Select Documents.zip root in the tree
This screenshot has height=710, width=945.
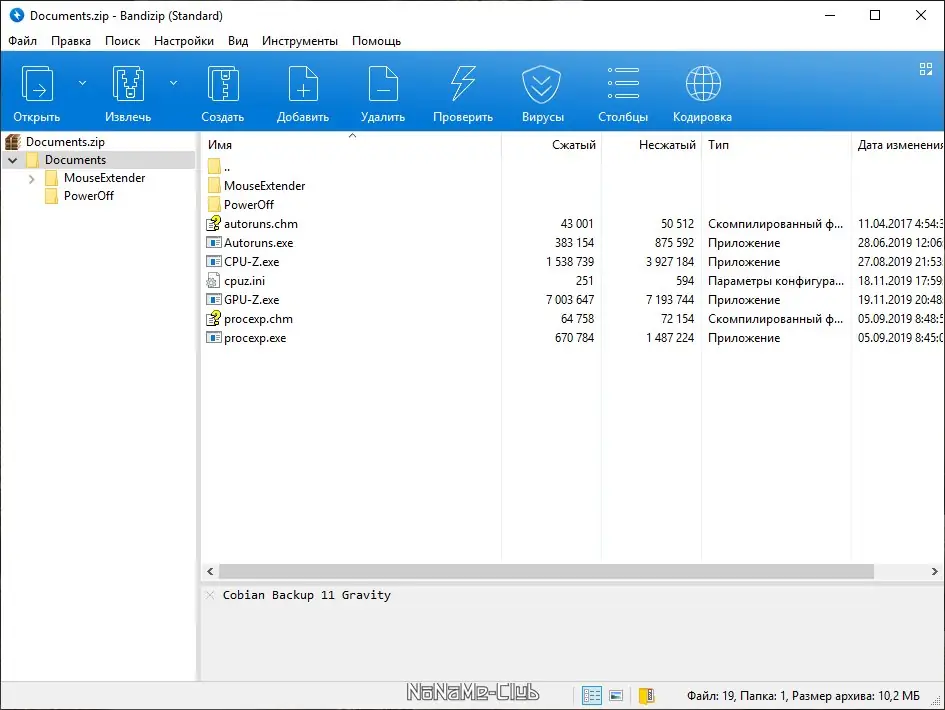click(x=65, y=142)
